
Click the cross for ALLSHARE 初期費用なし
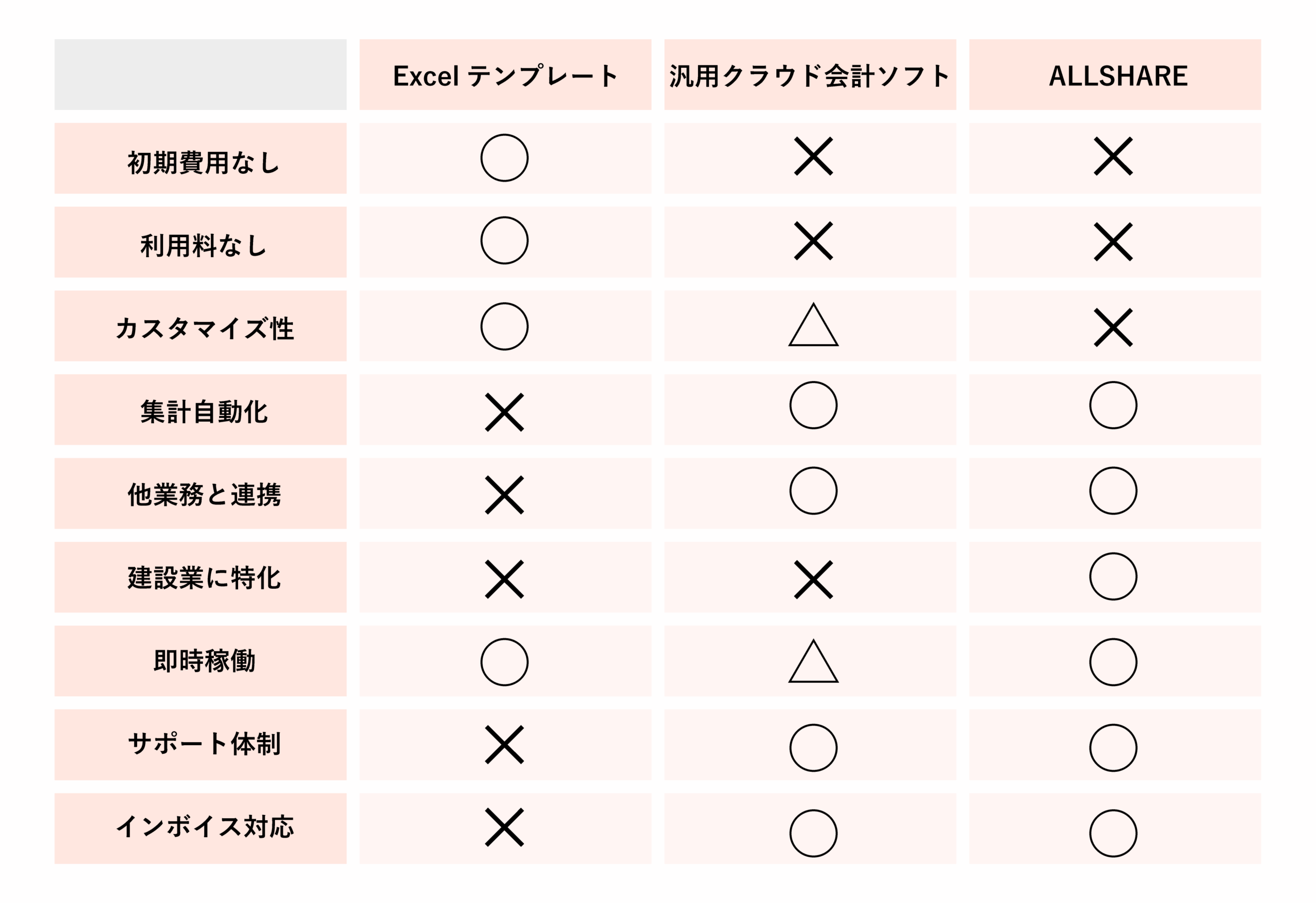1113,156
